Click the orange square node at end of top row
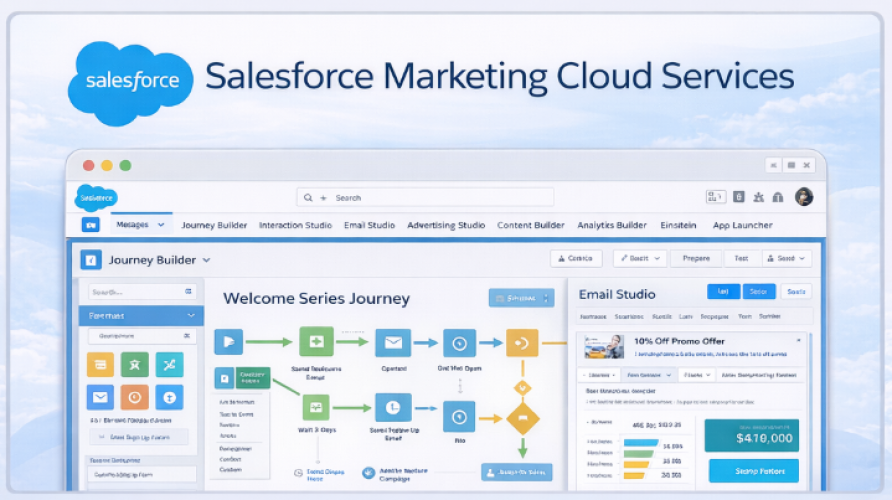Viewport: 892px width, 500px height. [x=522, y=342]
